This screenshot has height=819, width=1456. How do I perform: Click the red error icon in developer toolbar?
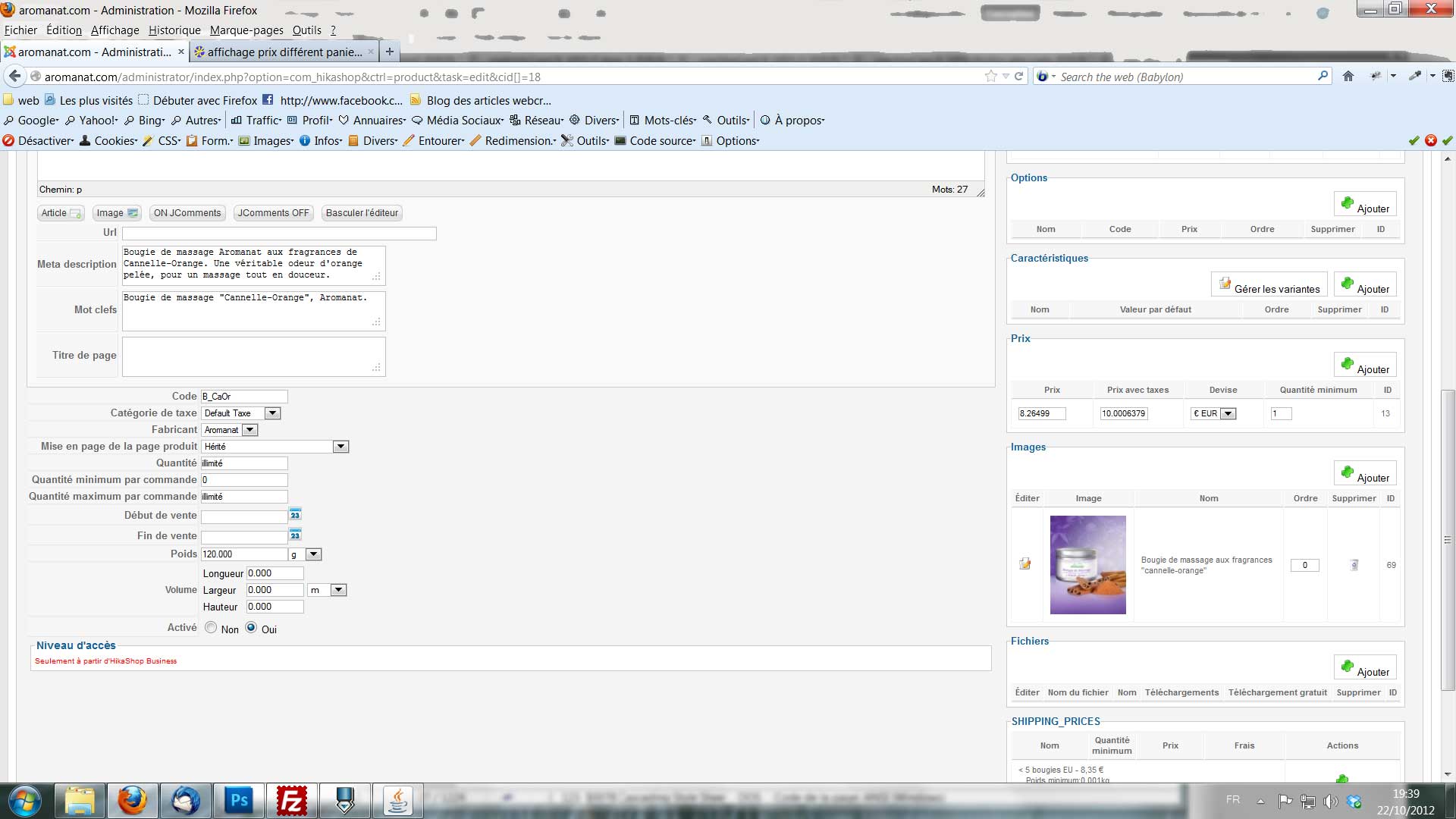(1430, 140)
